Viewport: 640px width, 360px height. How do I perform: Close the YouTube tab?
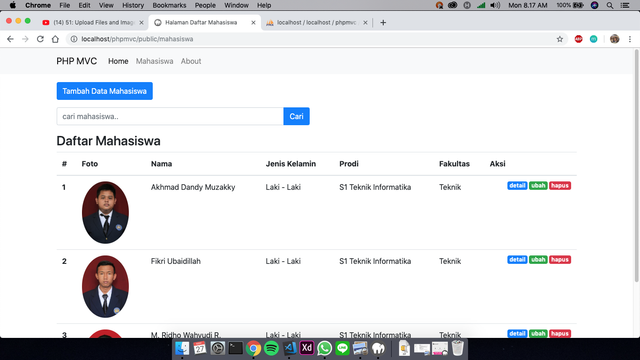pos(141,22)
